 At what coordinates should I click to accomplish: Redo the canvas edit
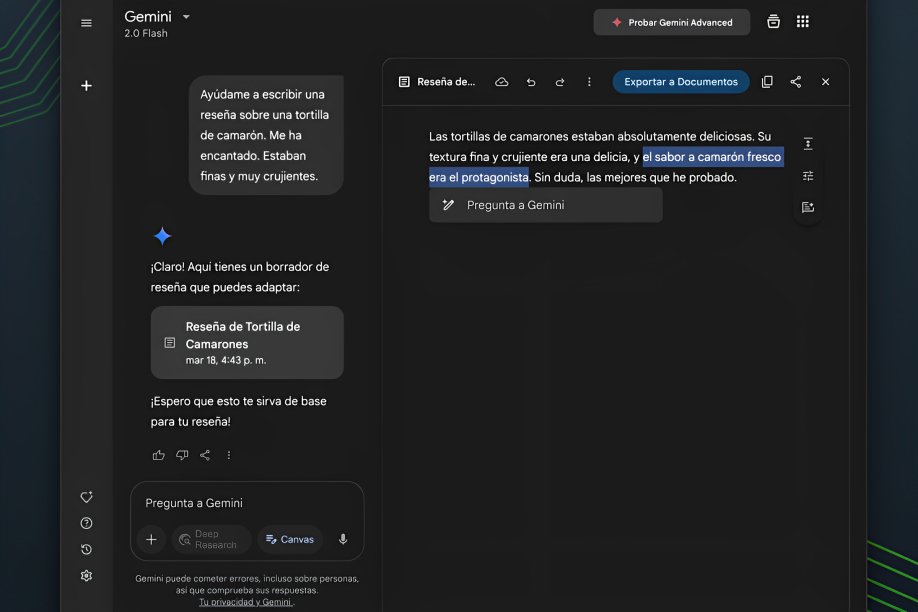pos(560,82)
